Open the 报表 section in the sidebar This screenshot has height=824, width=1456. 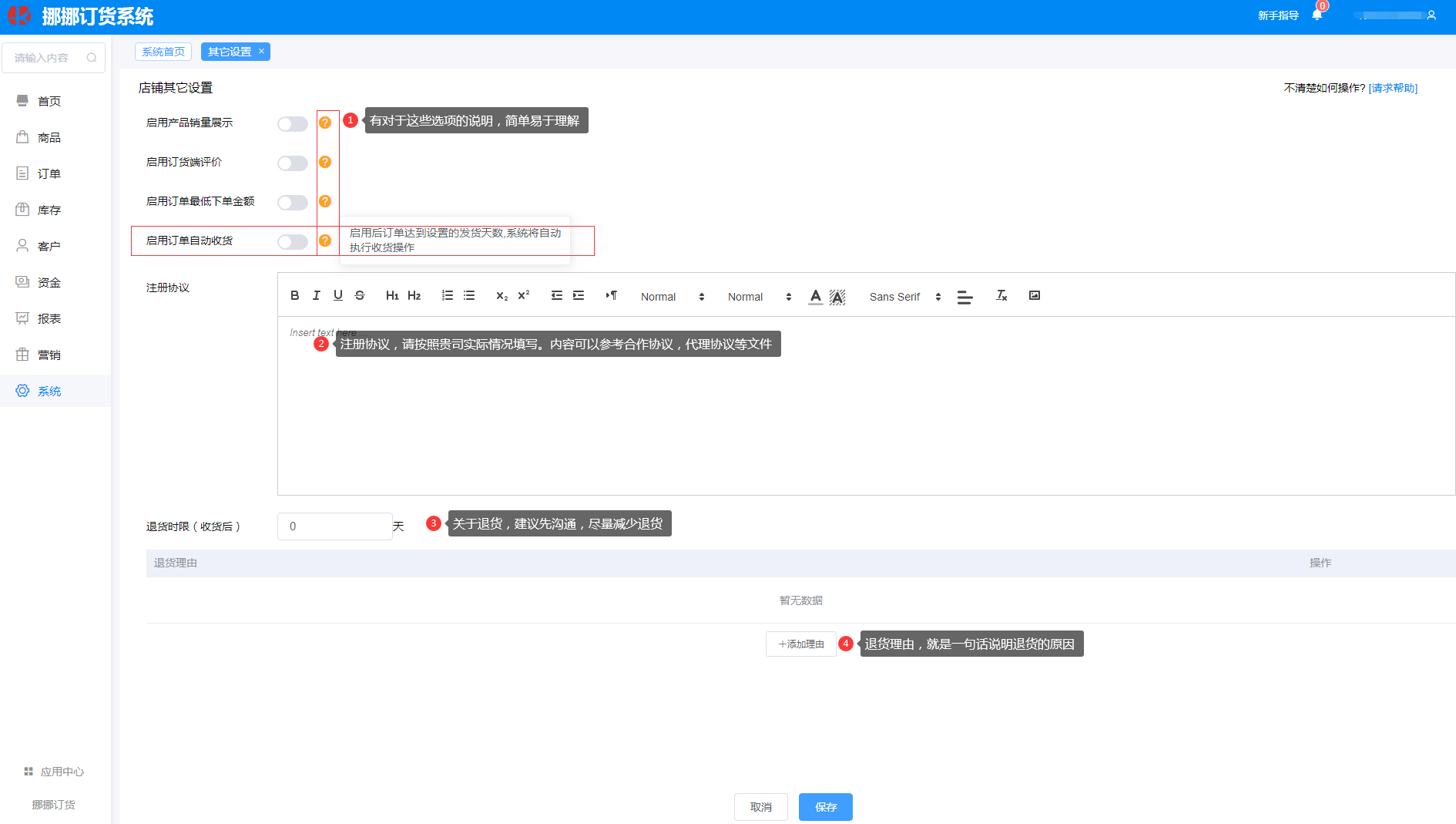pyautogui.click(x=48, y=318)
